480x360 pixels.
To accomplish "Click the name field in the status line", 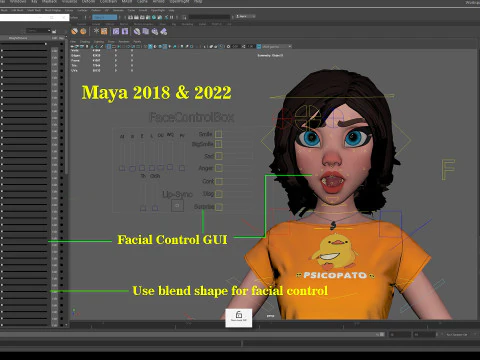I will tap(209, 17).
